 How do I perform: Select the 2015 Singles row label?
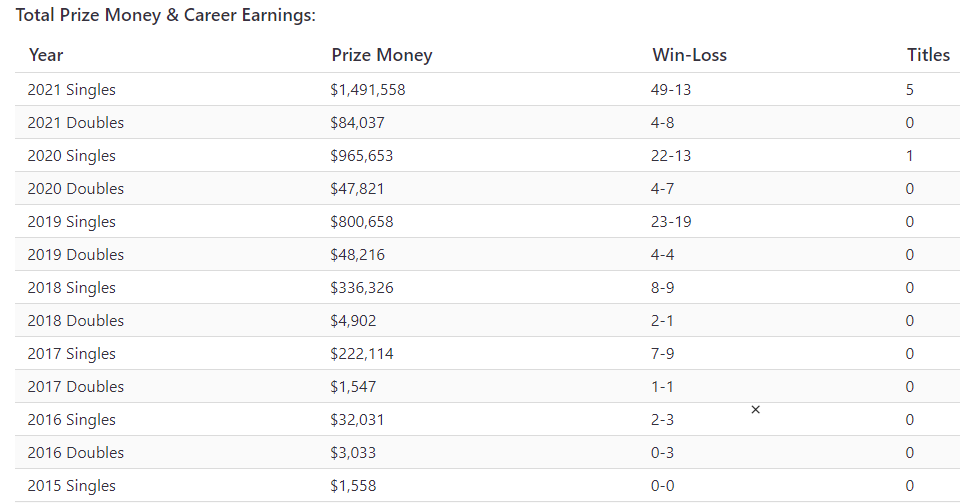coord(72,486)
